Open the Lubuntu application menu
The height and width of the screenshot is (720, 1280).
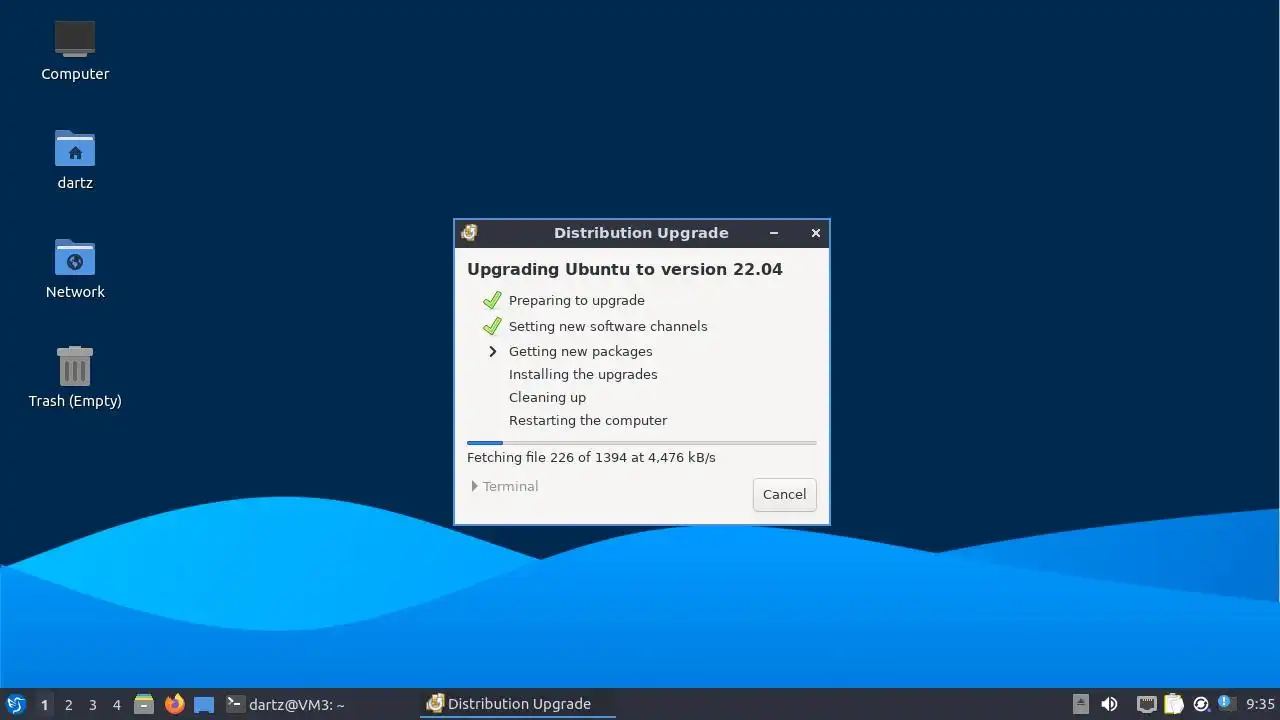coord(15,704)
